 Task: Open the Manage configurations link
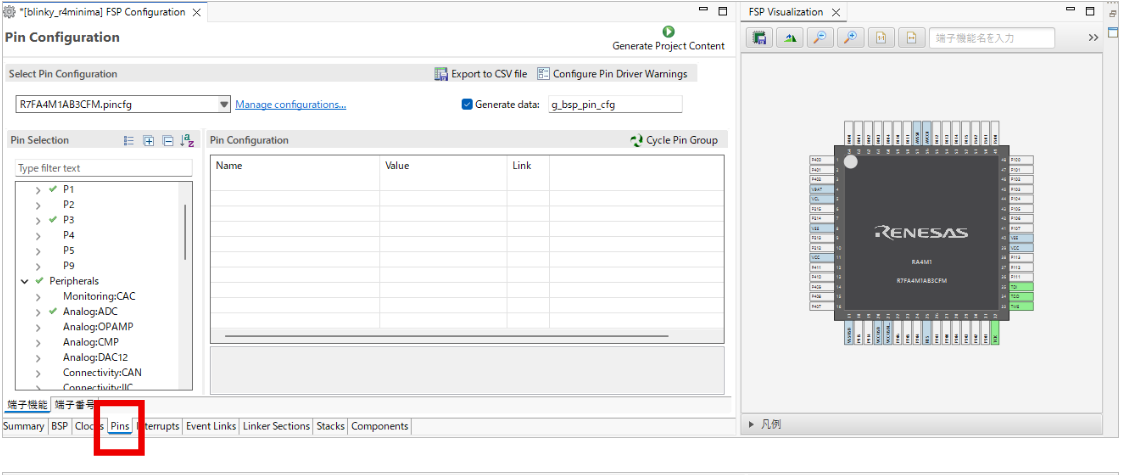tap(291, 105)
